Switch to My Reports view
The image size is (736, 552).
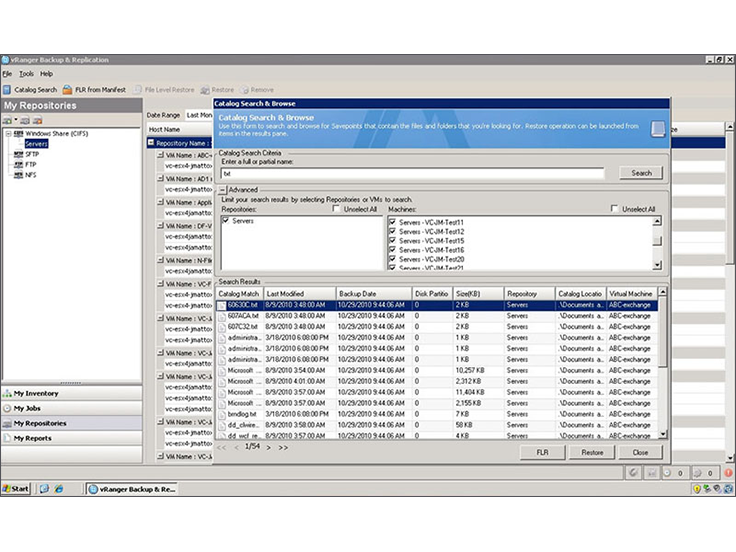coord(71,438)
